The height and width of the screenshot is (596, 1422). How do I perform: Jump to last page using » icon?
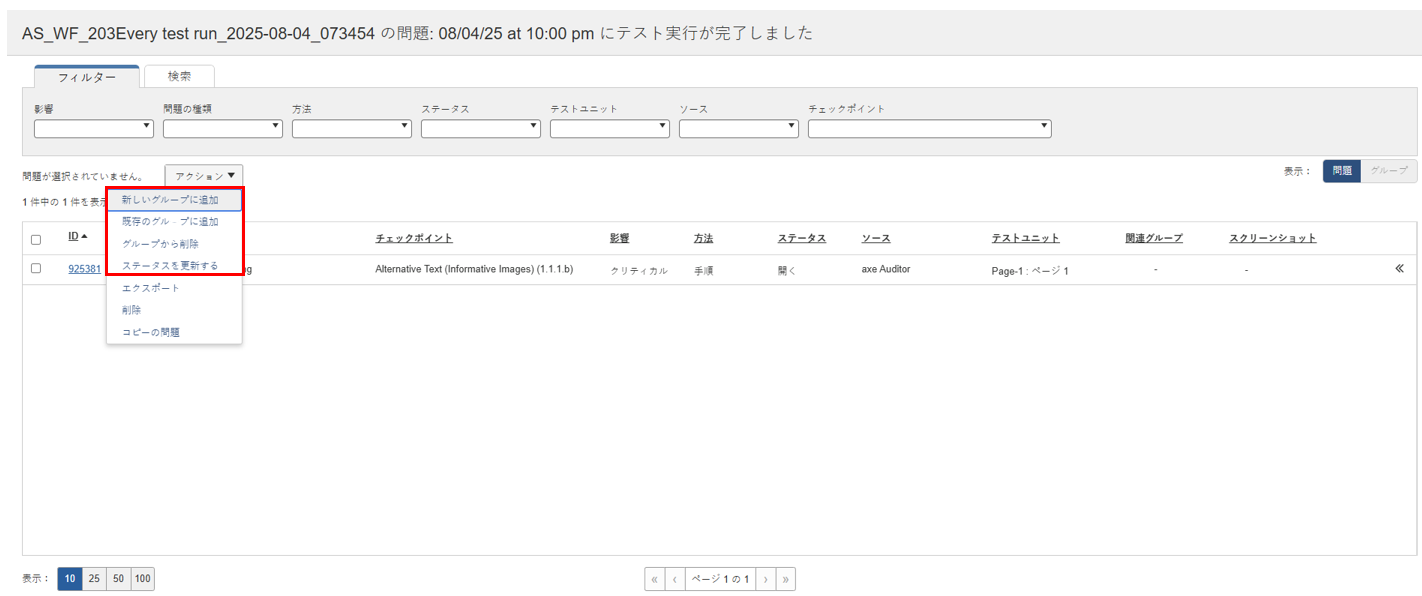pyautogui.click(x=785, y=579)
